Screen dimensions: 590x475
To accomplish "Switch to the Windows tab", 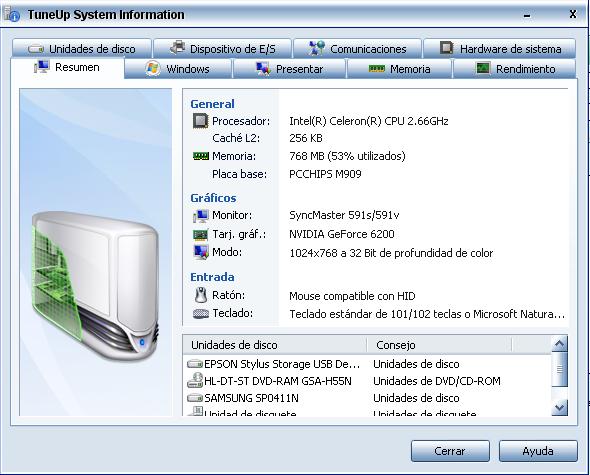I will [x=178, y=69].
